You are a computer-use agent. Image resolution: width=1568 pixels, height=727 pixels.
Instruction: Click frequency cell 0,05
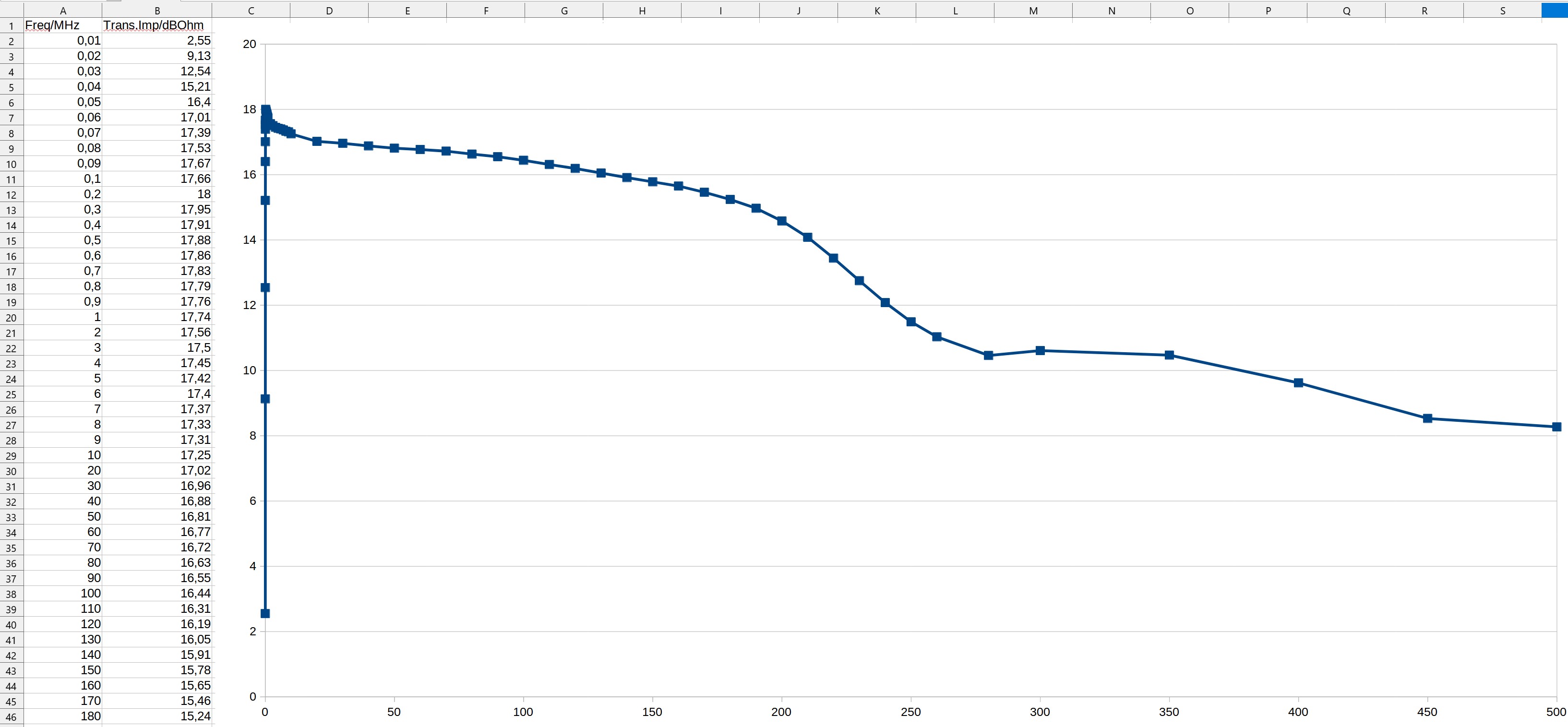coord(63,102)
